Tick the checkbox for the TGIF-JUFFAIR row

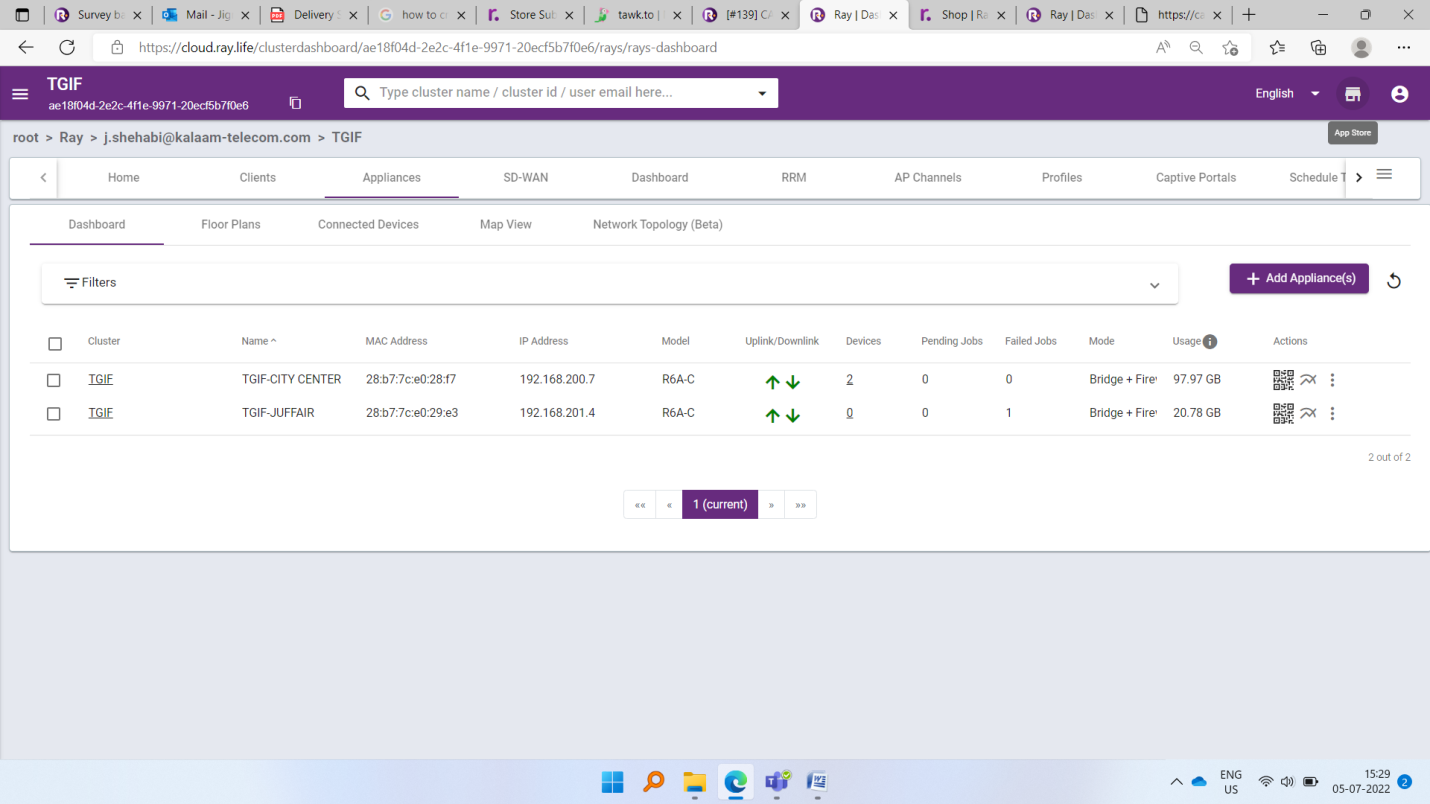(54, 414)
